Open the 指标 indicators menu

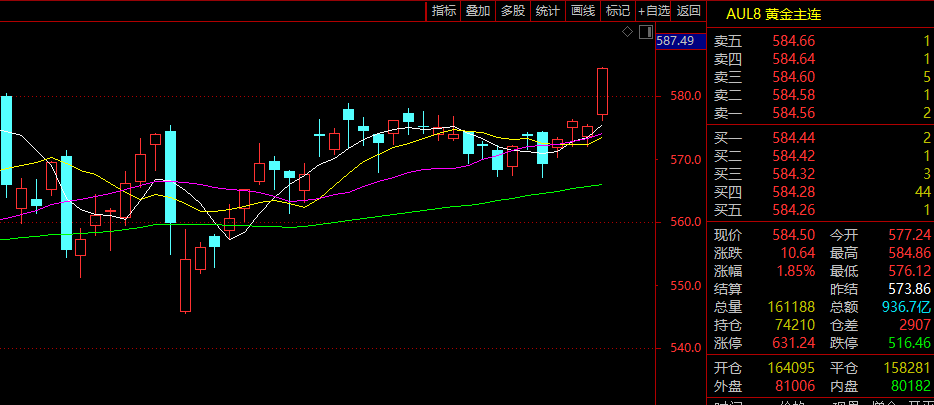(x=444, y=10)
